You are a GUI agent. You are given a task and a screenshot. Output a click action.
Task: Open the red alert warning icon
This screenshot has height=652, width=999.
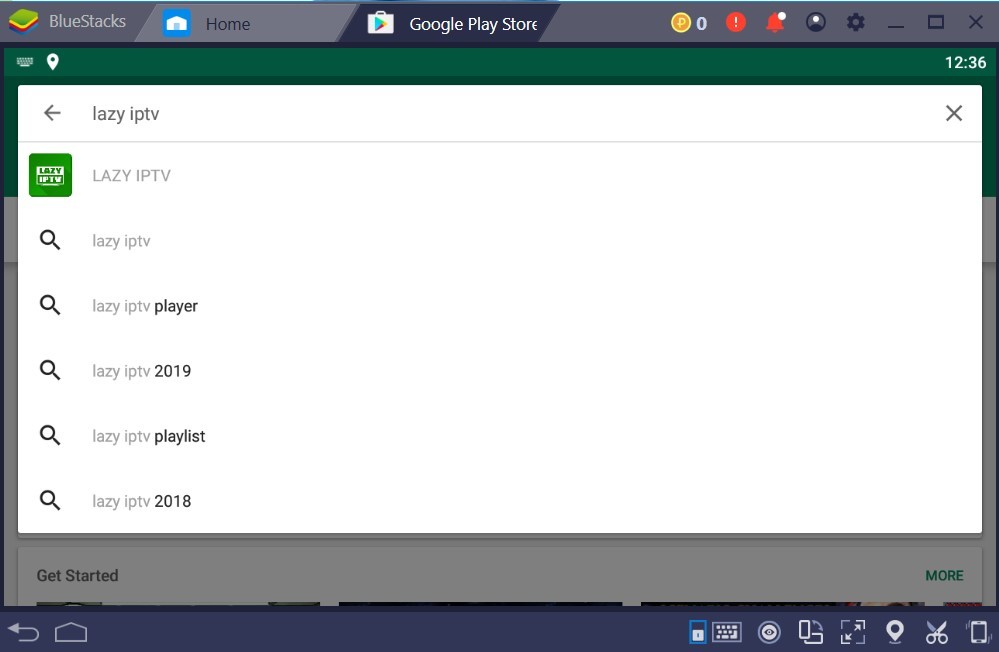(x=736, y=23)
